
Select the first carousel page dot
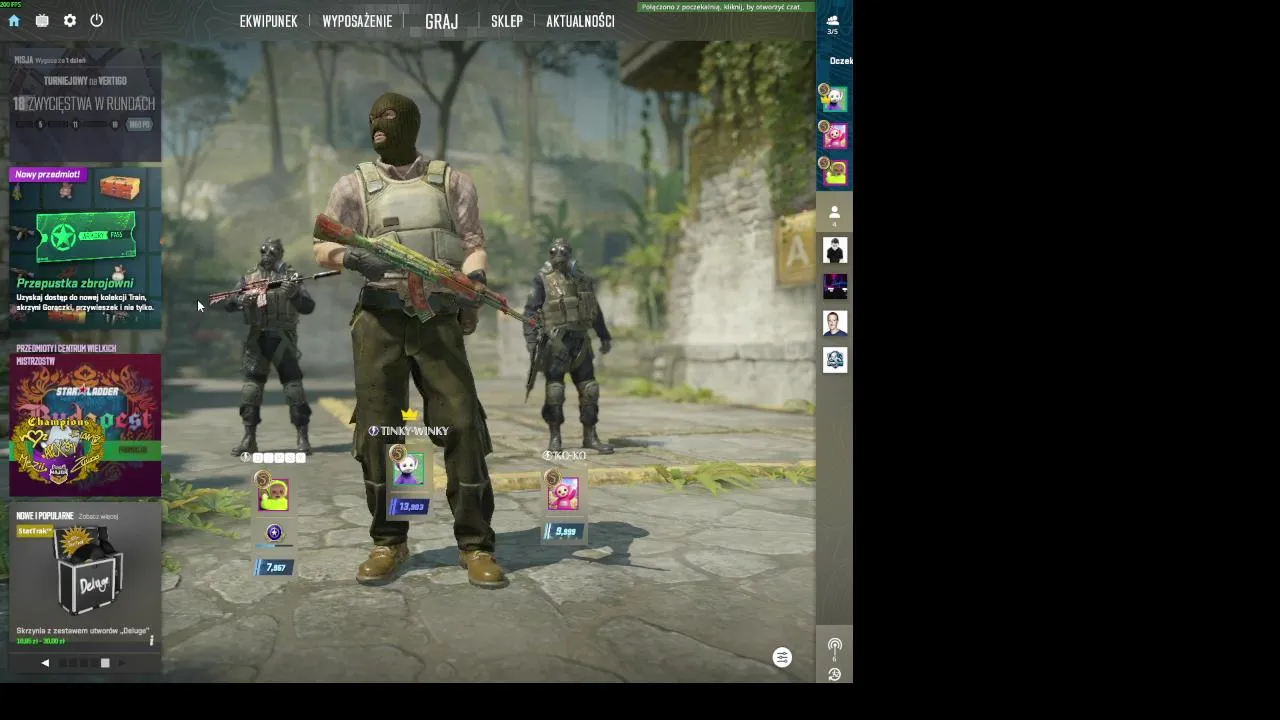[63, 663]
